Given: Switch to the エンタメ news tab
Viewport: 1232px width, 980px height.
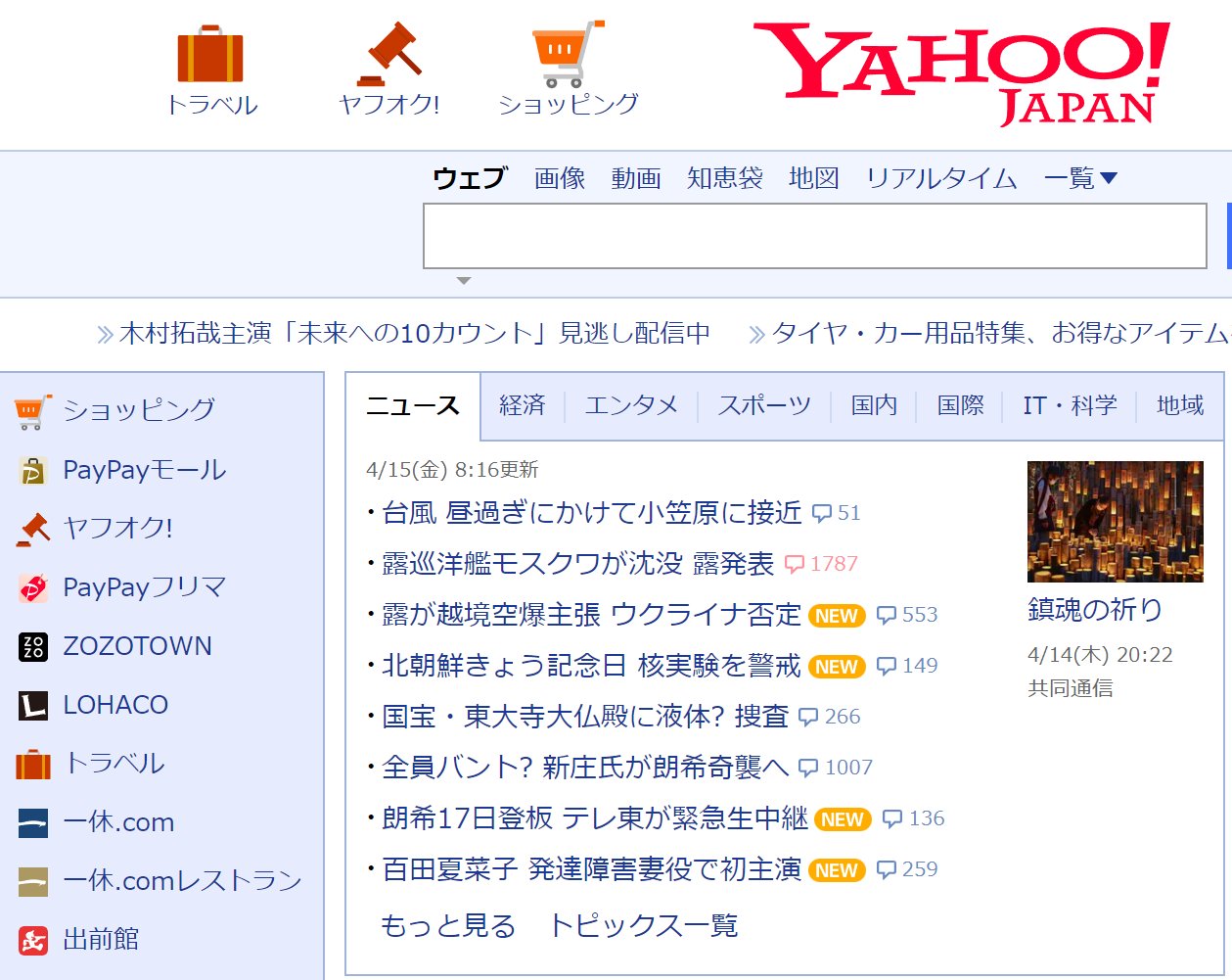Looking at the screenshot, I should (x=631, y=405).
